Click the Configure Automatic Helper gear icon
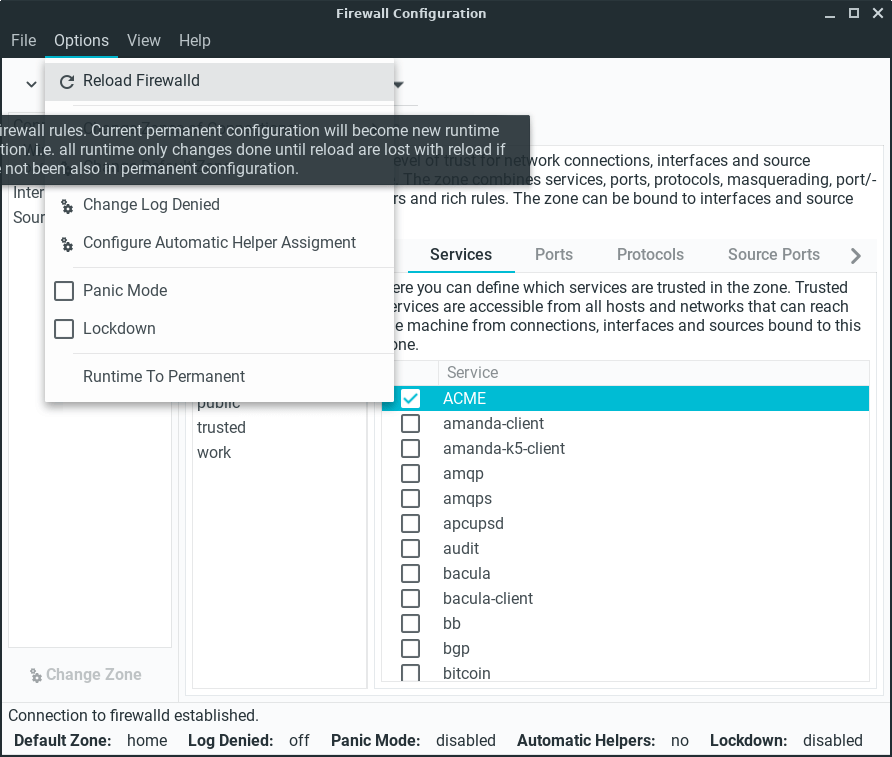 tap(67, 244)
